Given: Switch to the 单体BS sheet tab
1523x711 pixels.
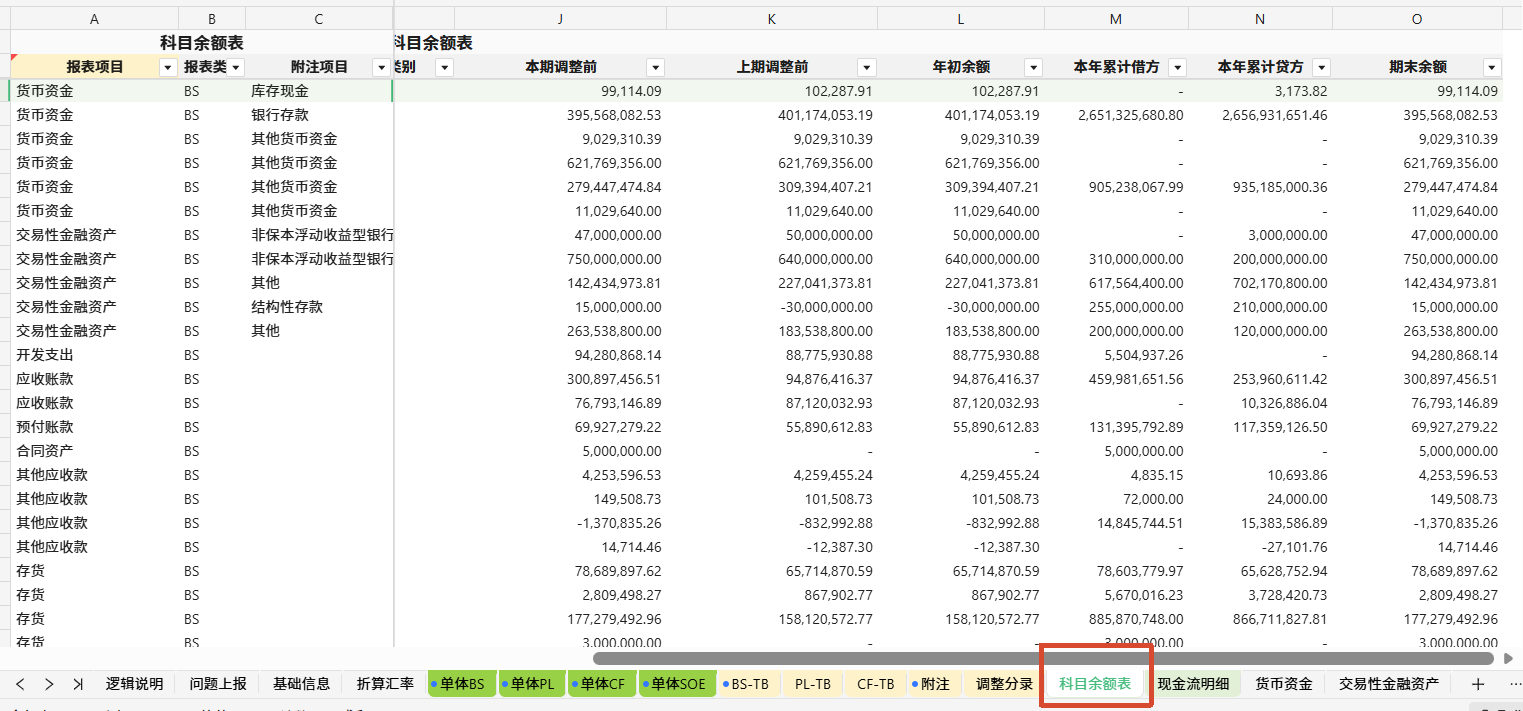Looking at the screenshot, I should coord(462,684).
